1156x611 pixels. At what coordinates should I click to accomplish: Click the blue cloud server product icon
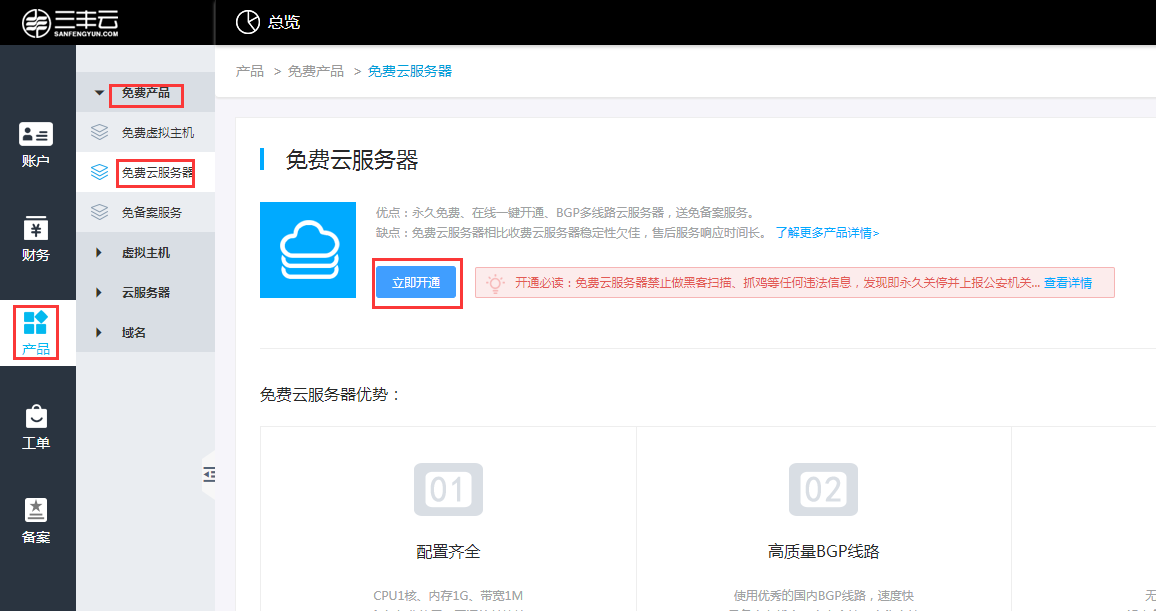click(x=307, y=249)
